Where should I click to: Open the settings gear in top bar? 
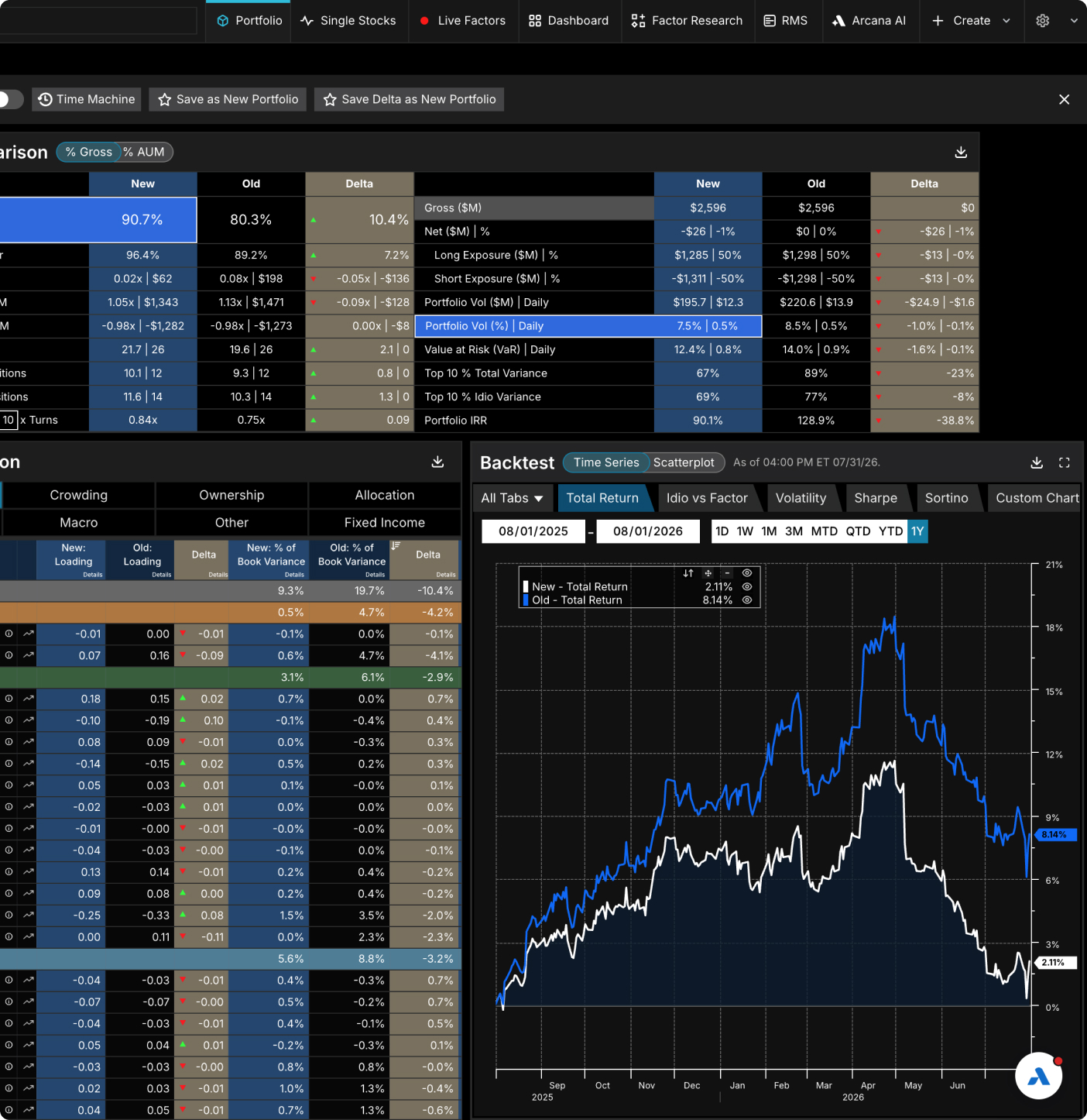[x=1043, y=21]
